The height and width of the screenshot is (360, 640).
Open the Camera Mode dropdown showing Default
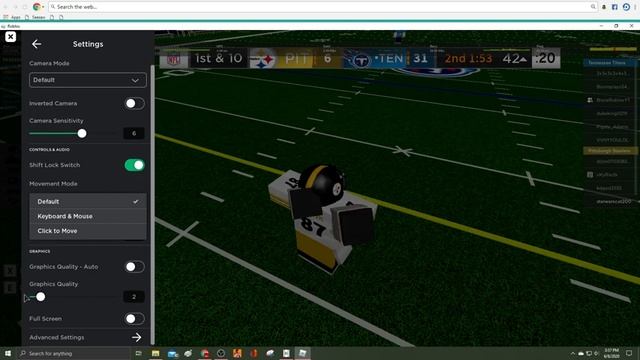coord(87,80)
